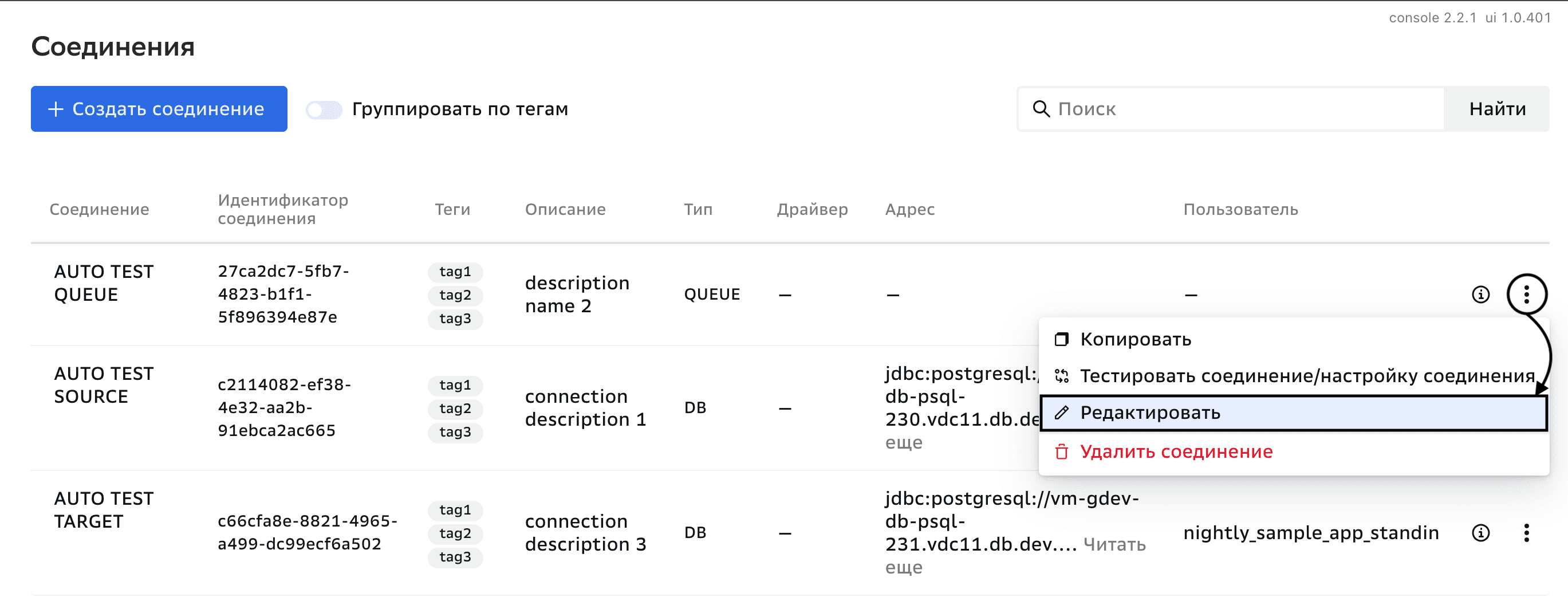Open three-dot menu for AUTO TEST QUEUE
This screenshot has width=1568, height=597.
(x=1526, y=295)
